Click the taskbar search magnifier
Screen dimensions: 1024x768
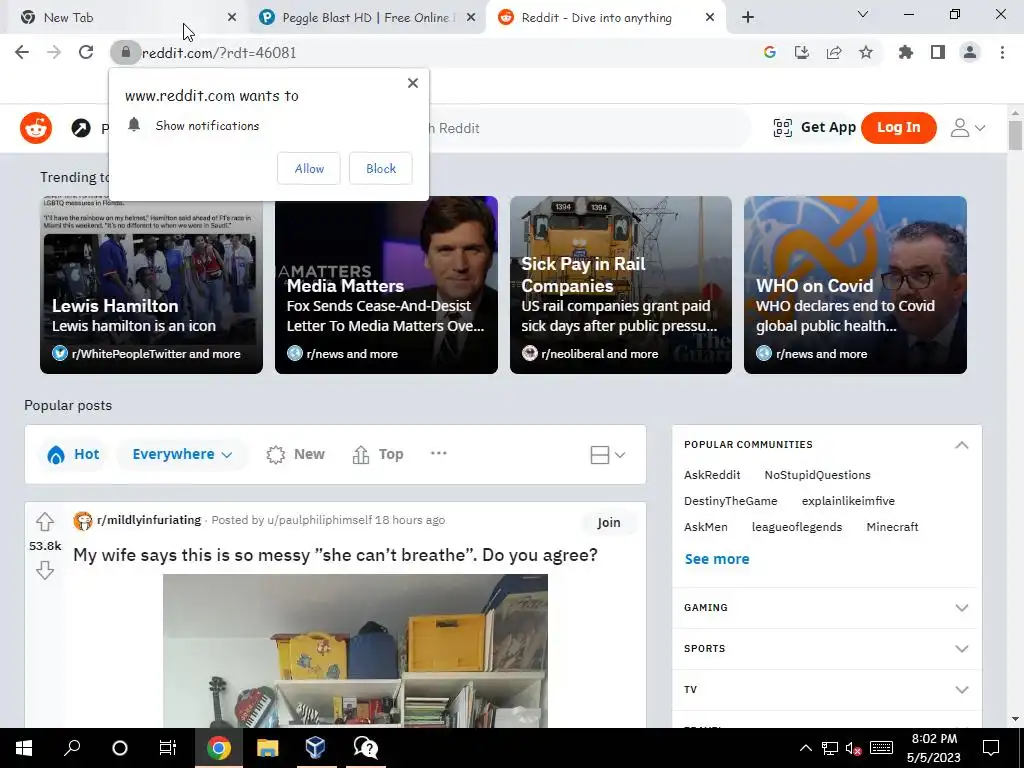[x=72, y=748]
